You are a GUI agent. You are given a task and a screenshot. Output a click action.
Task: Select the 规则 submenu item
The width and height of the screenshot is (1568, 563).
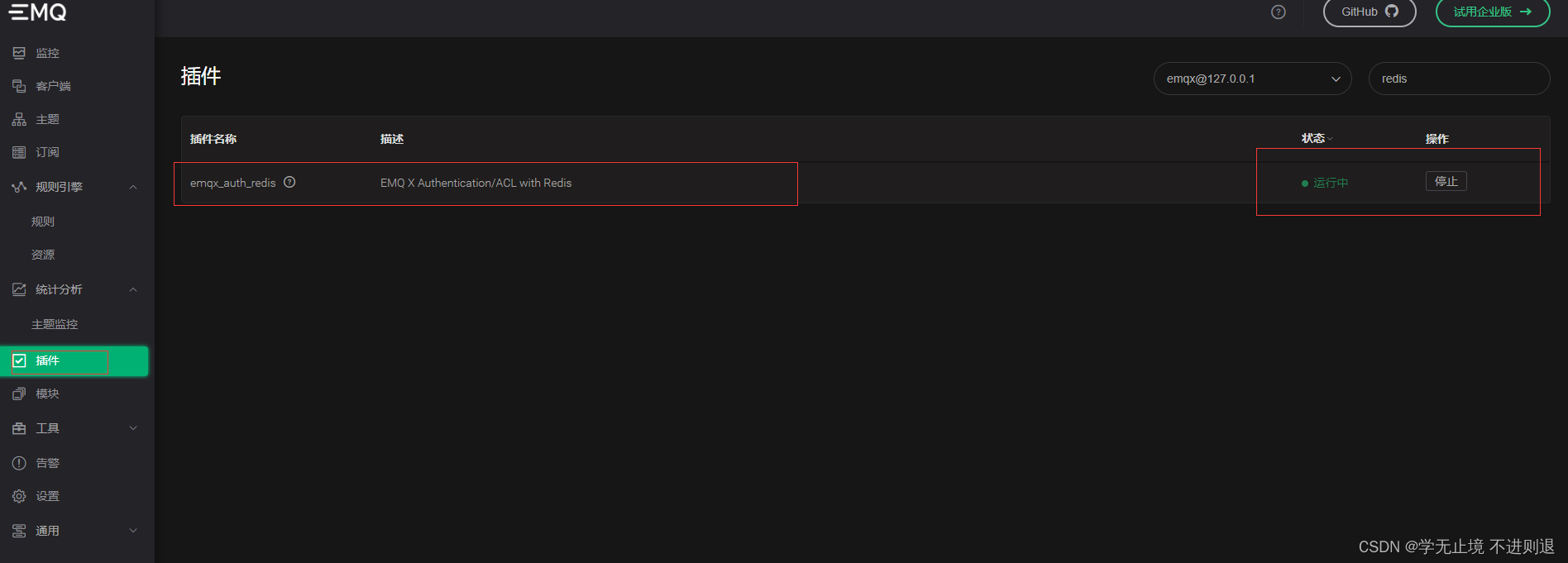click(x=43, y=222)
